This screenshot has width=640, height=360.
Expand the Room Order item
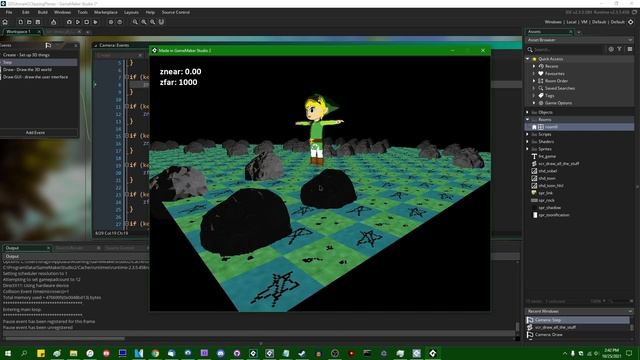[534, 81]
